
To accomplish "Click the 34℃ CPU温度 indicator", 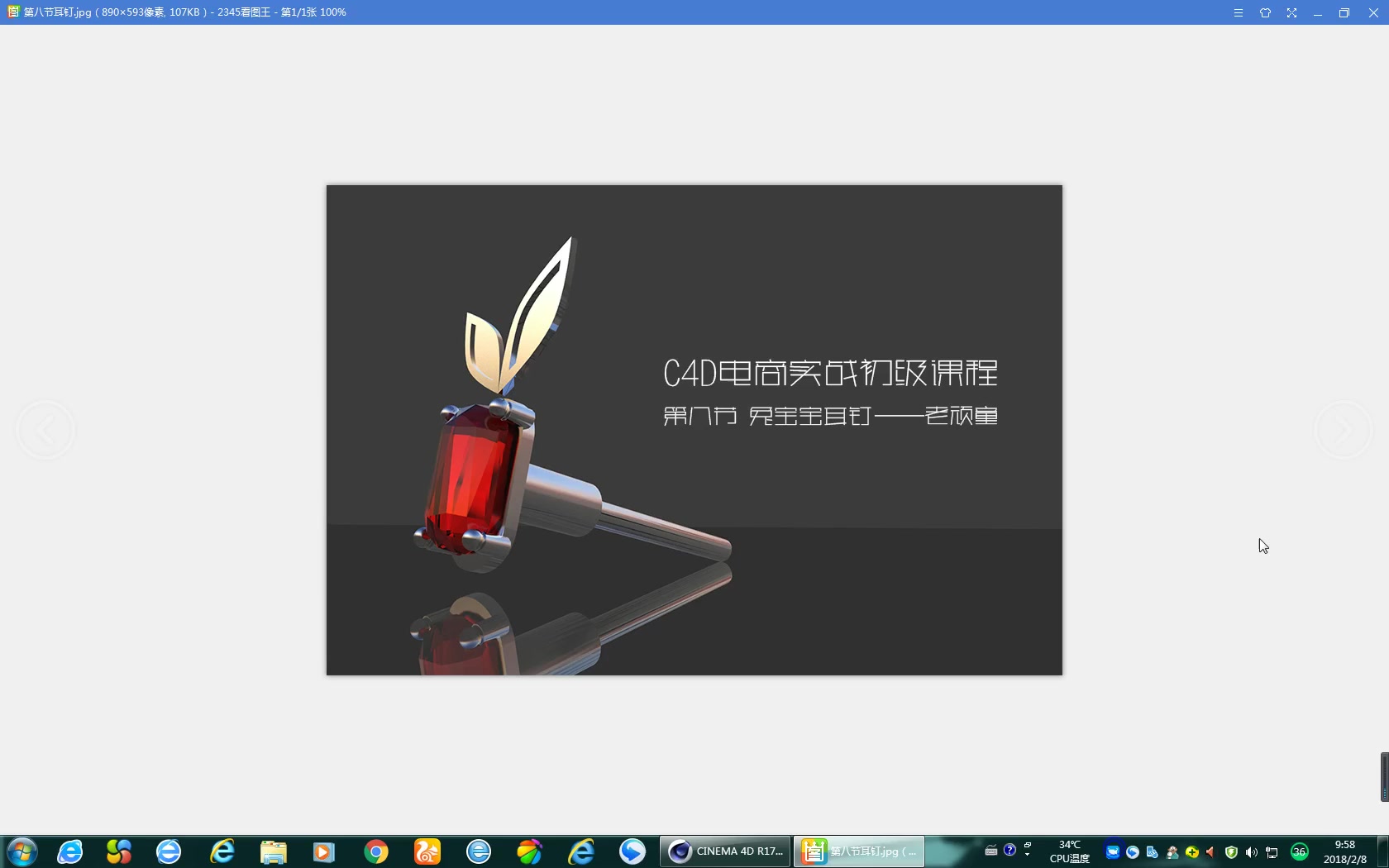I will pyautogui.click(x=1070, y=851).
